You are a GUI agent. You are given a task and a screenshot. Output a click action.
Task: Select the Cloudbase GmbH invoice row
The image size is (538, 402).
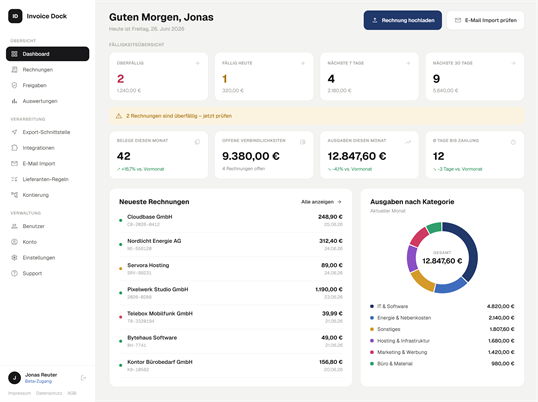tap(231, 220)
